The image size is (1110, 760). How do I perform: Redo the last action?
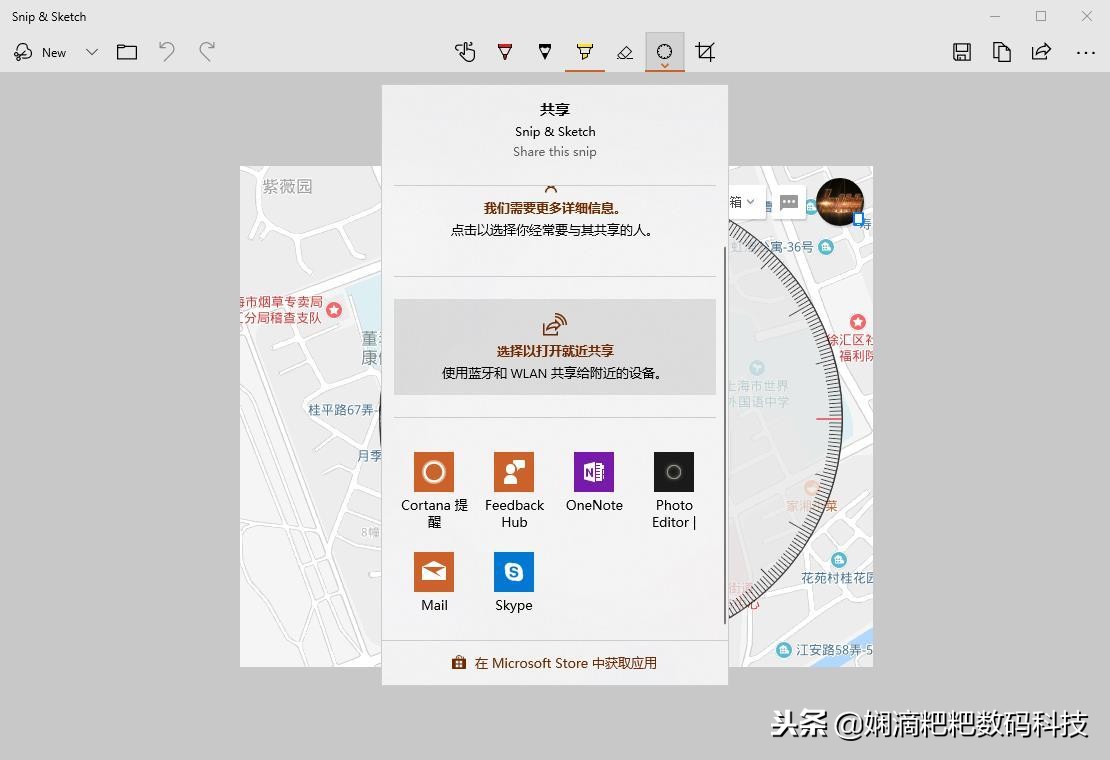(207, 52)
